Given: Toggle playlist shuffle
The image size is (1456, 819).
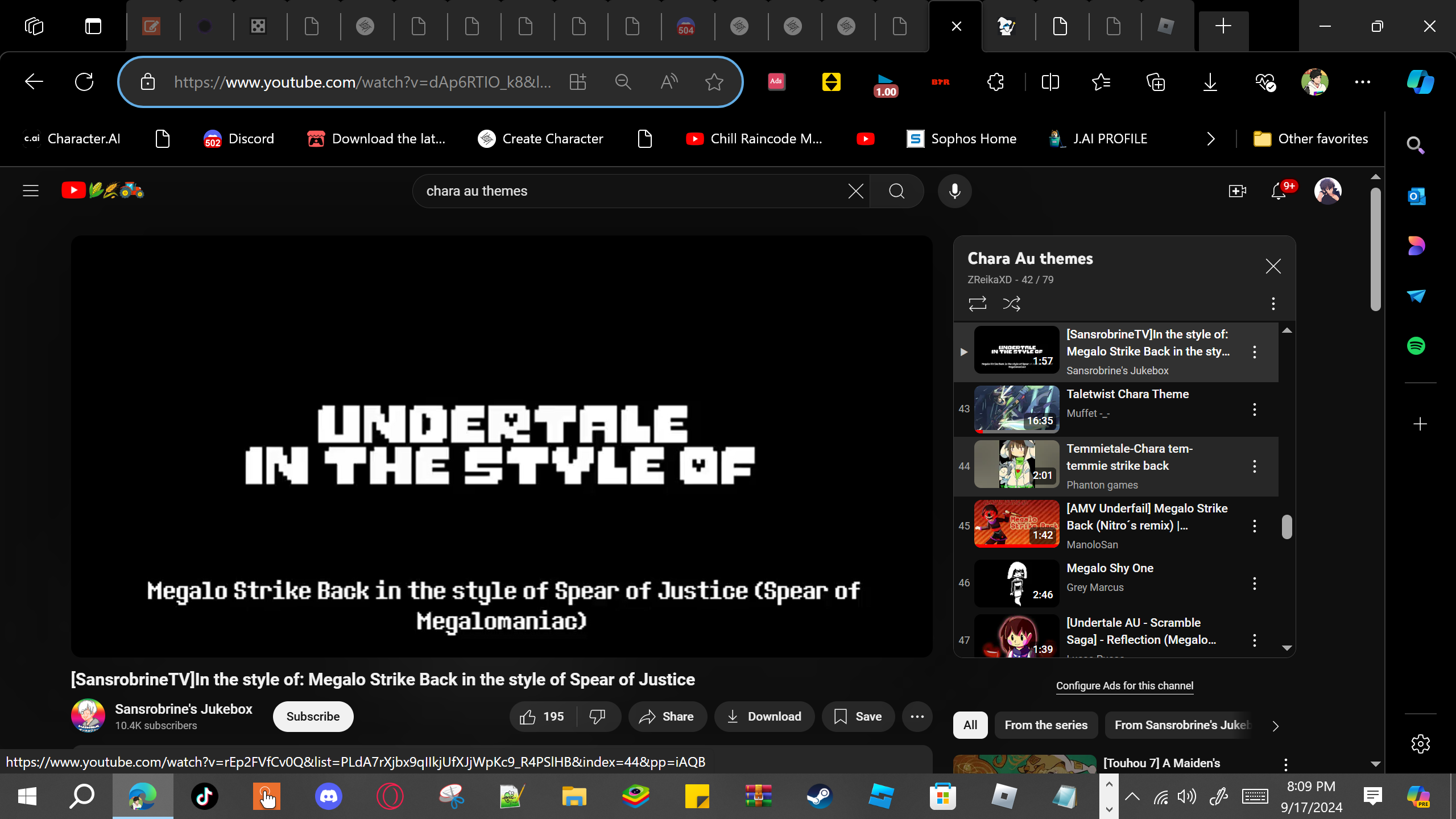Looking at the screenshot, I should (1011, 304).
